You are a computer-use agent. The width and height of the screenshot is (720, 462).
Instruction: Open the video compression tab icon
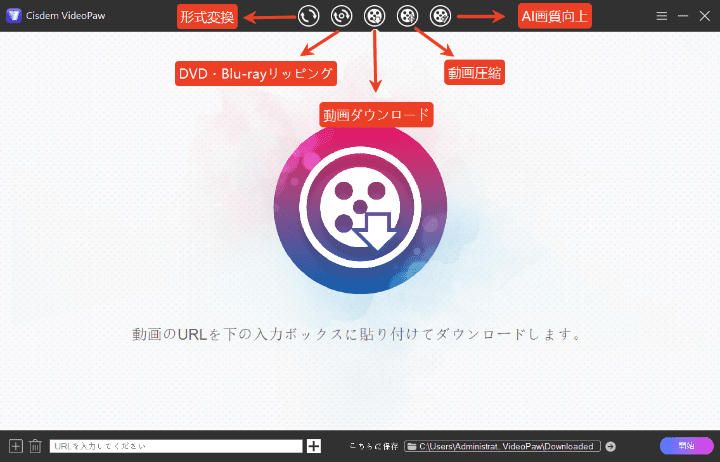point(407,16)
